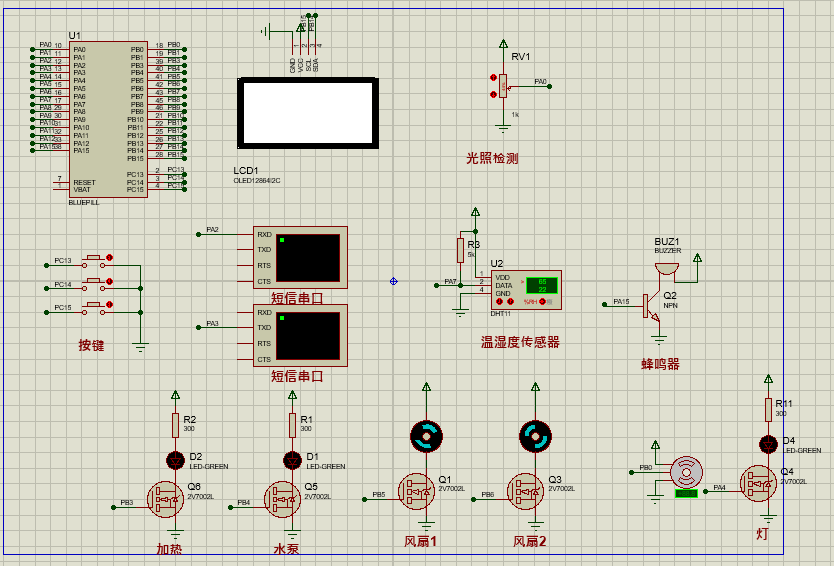Click the PA7 terminal label near DHT11
The height and width of the screenshot is (566, 834).
(x=451, y=281)
